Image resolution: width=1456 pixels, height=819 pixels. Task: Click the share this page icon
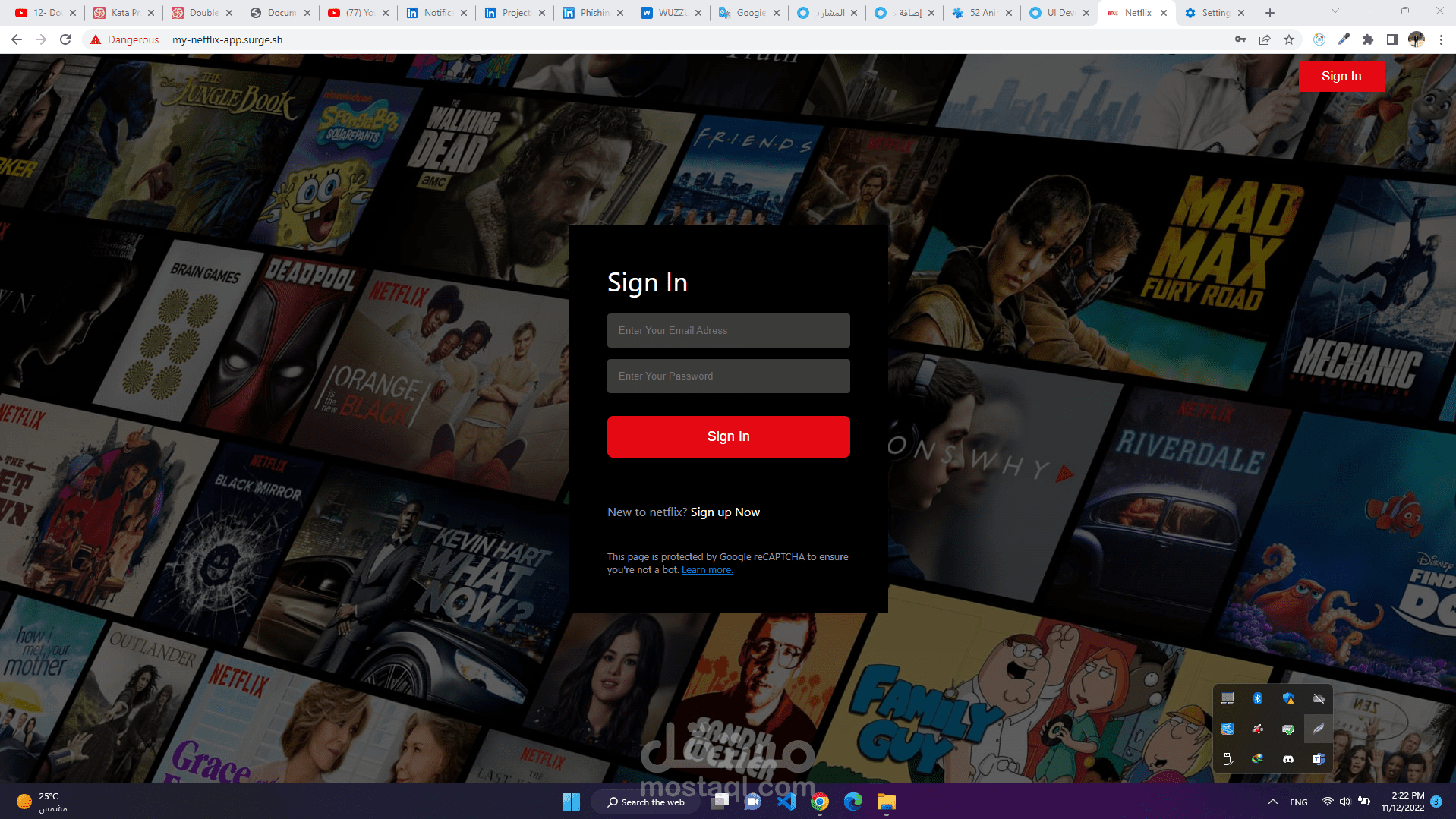1265,39
